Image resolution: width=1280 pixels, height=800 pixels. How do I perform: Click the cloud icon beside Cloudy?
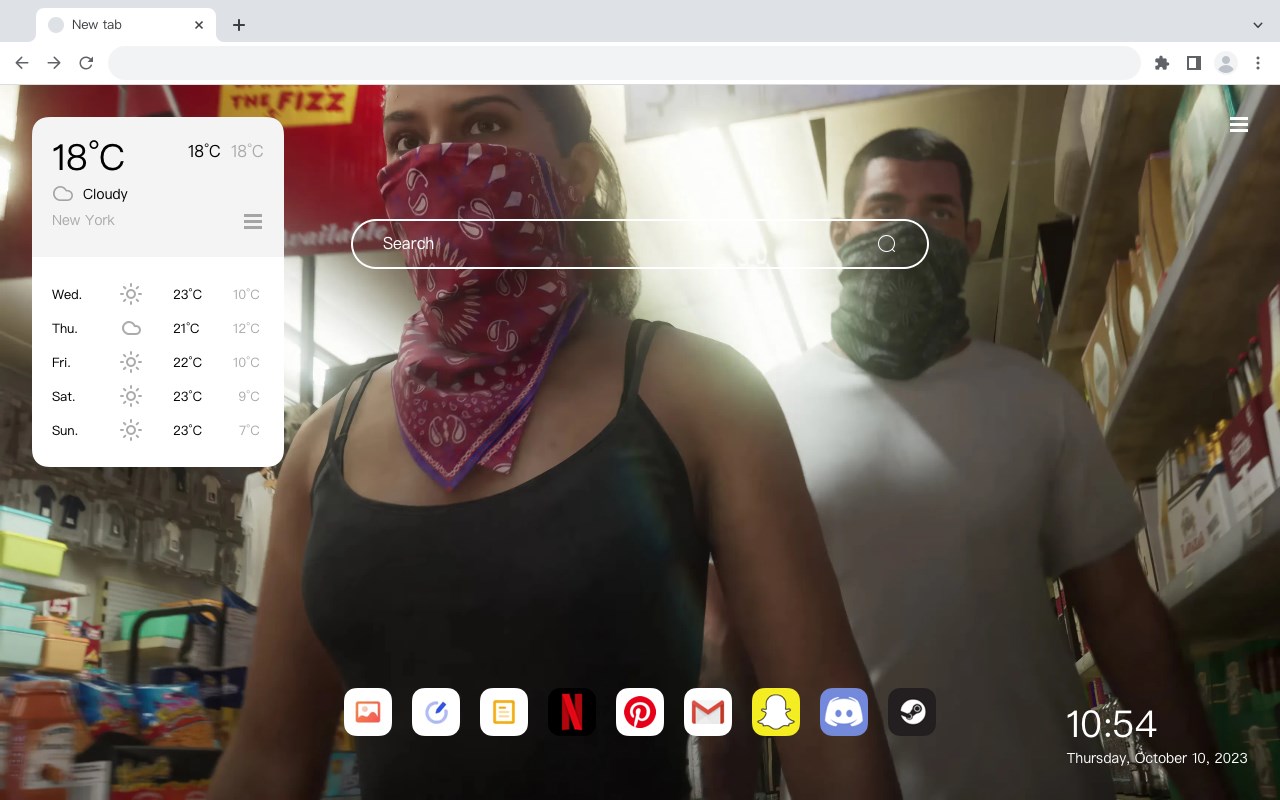(62, 194)
